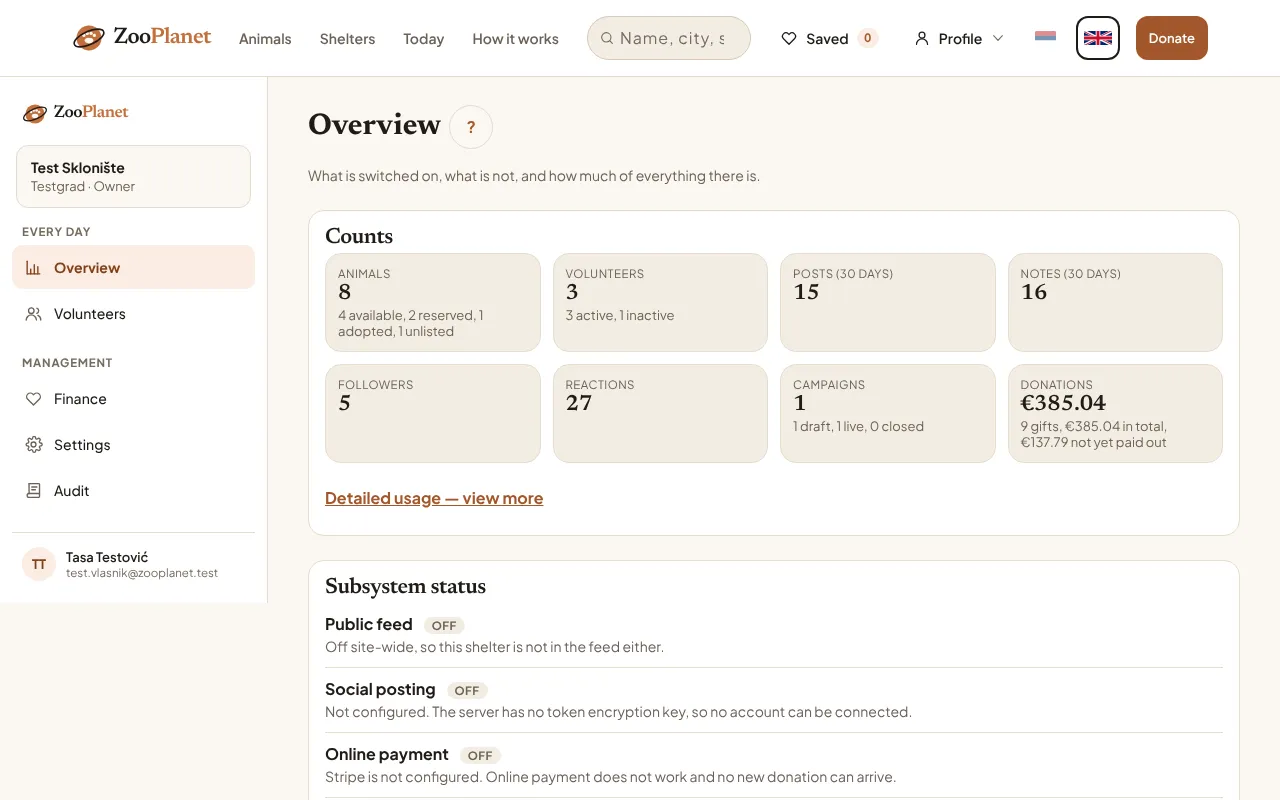Open Settings in the sidebar
The width and height of the screenshot is (1280, 800).
tap(133, 444)
